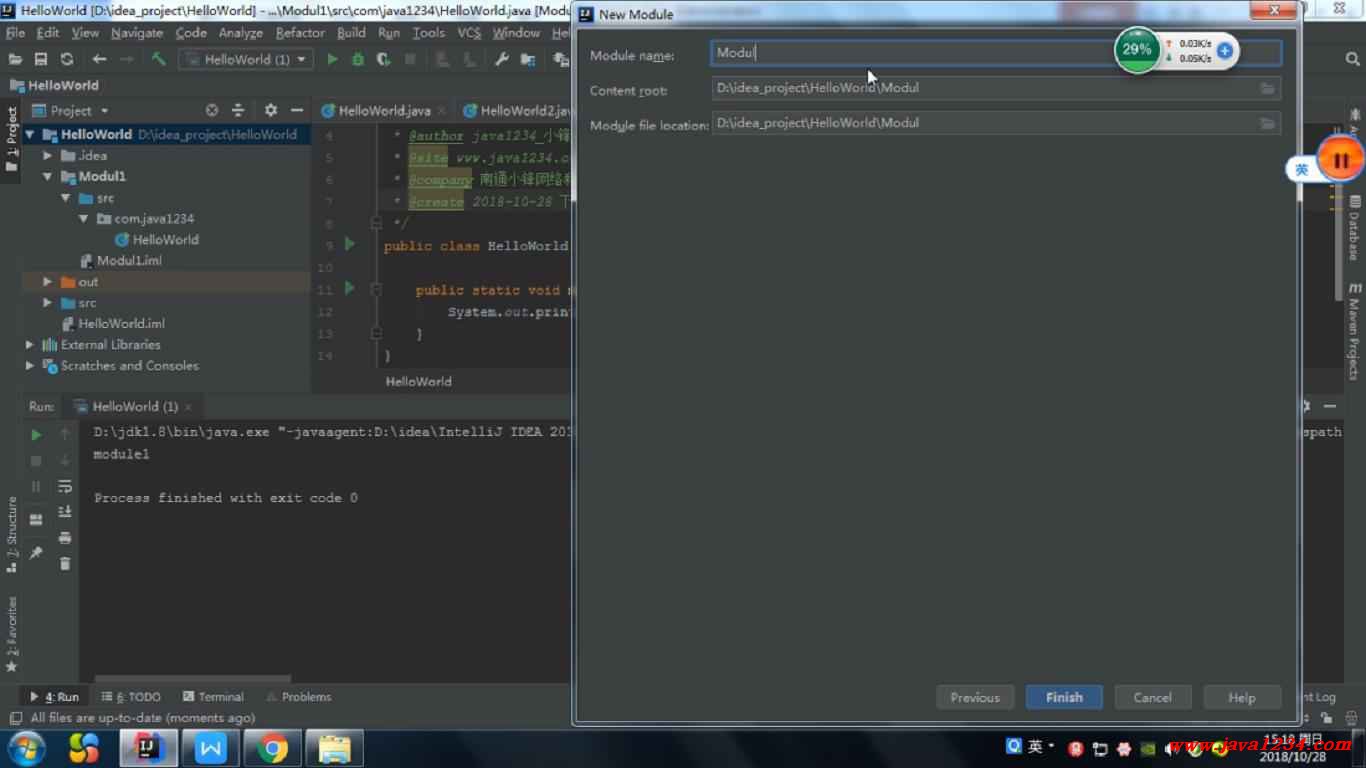Open the Terminal tool window tab

(213, 697)
